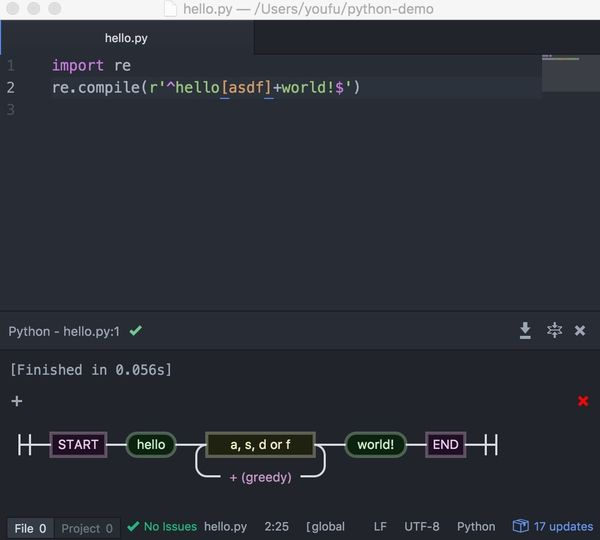This screenshot has height=540, width=600.
Task: Switch linter scope to Project 0
Action: tap(87, 529)
